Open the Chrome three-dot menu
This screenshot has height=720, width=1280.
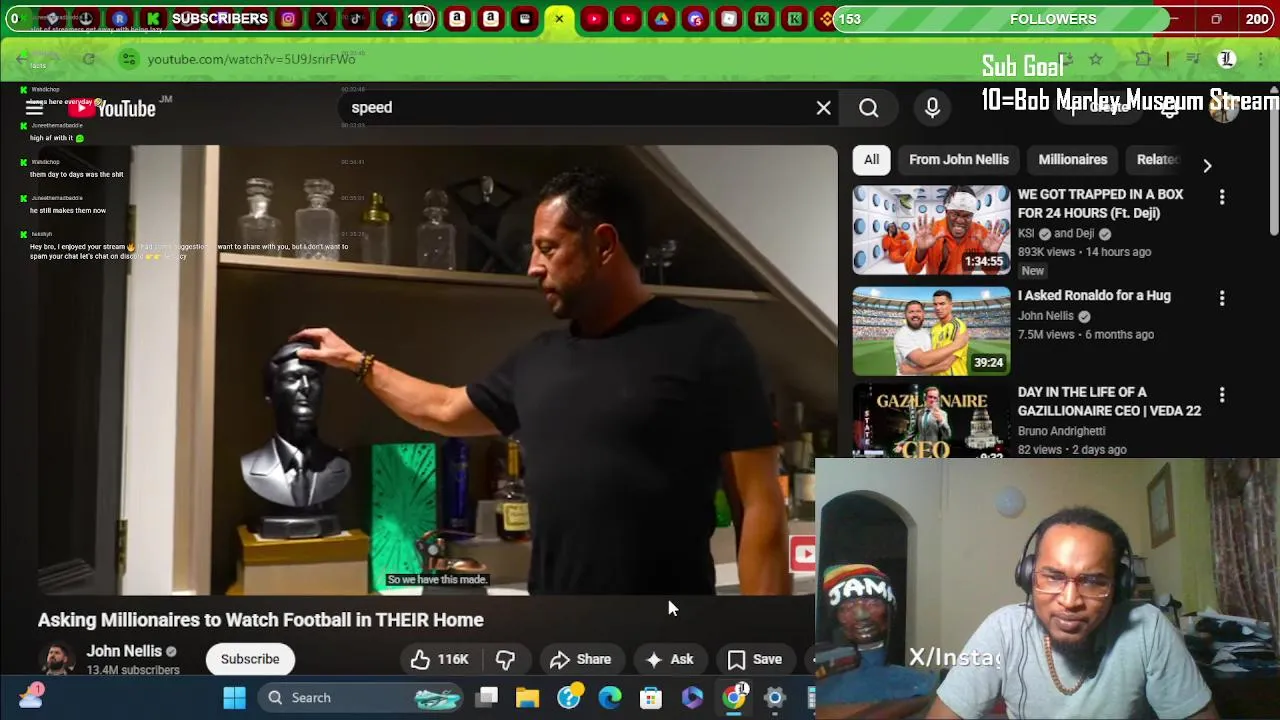tap(1261, 59)
